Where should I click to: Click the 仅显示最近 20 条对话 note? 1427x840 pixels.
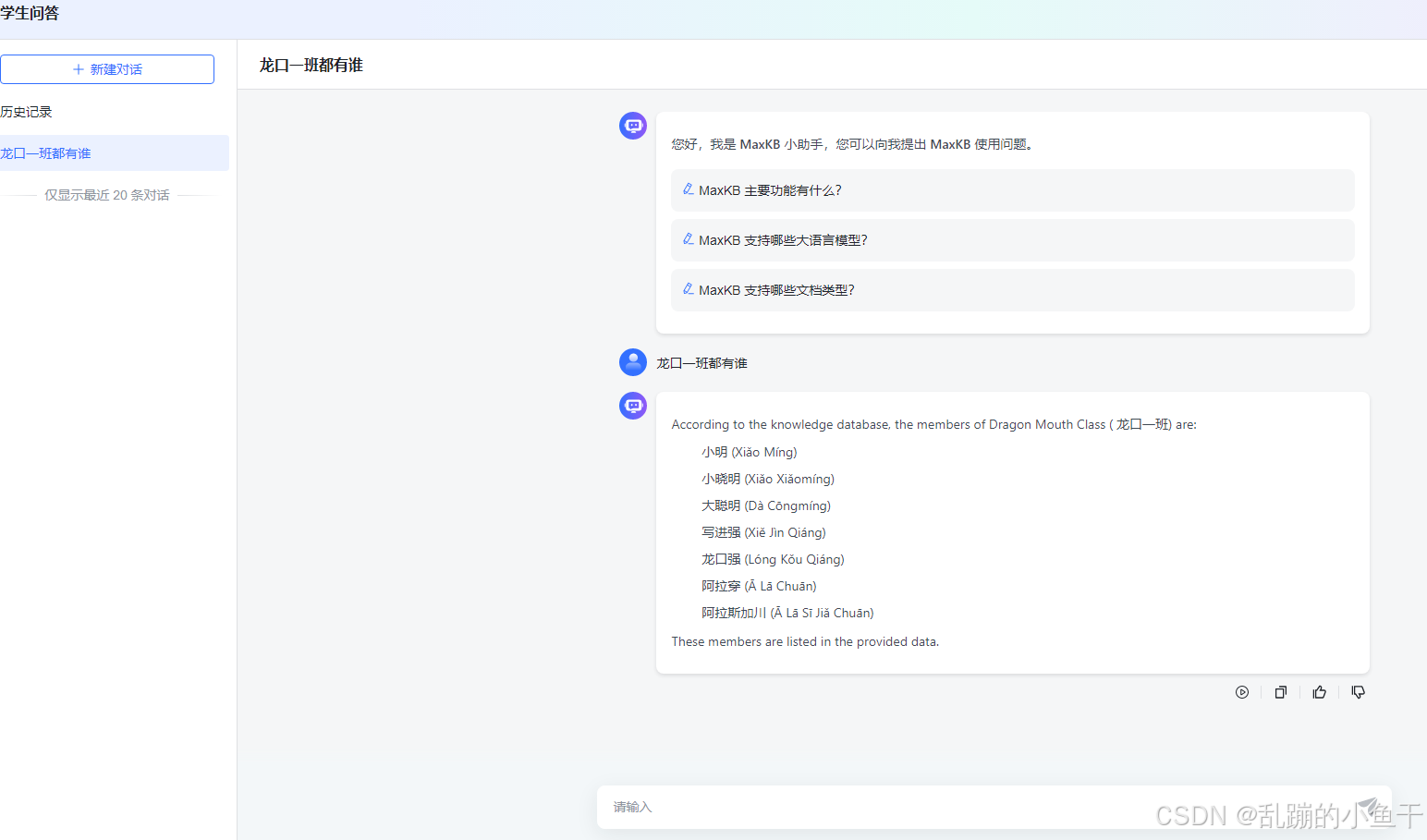[x=107, y=195]
